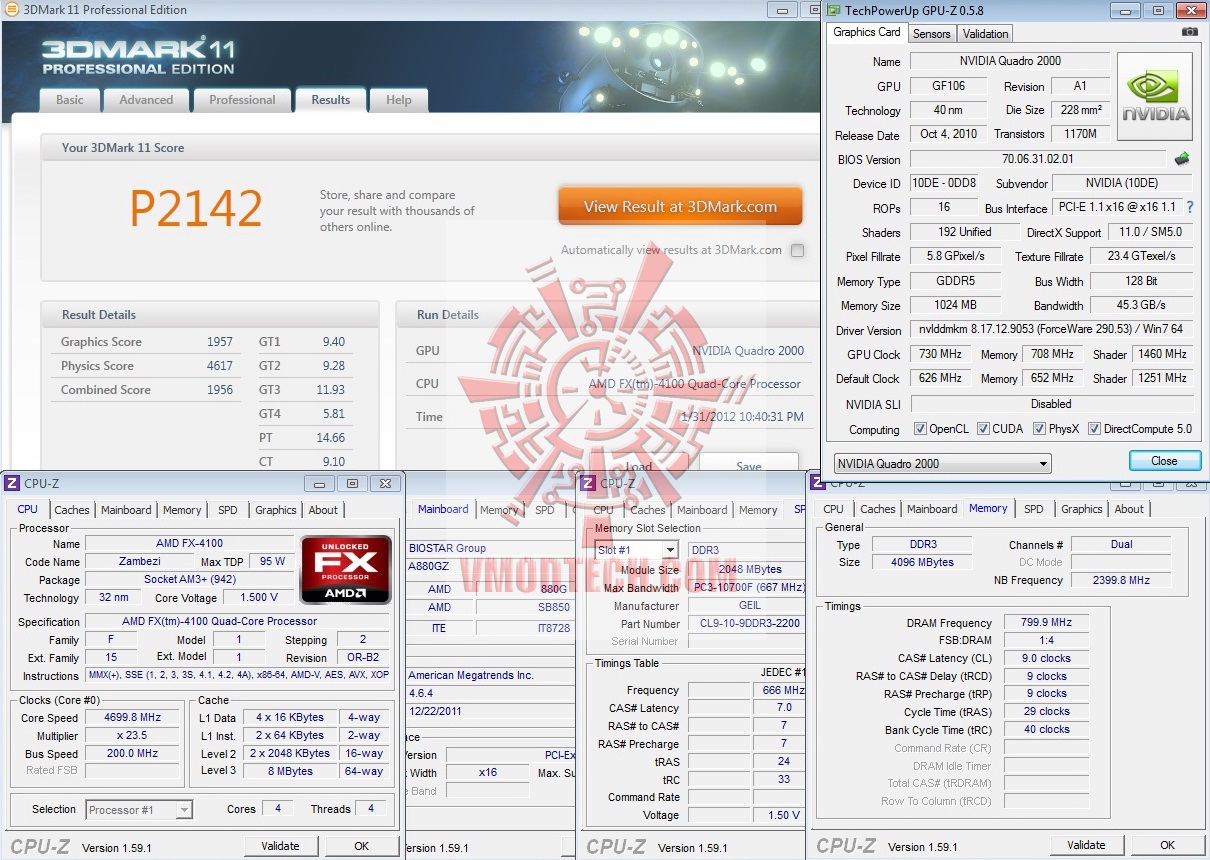Click the GPU-Z Name field NVIDIA Quadro 2000

(x=1010, y=61)
